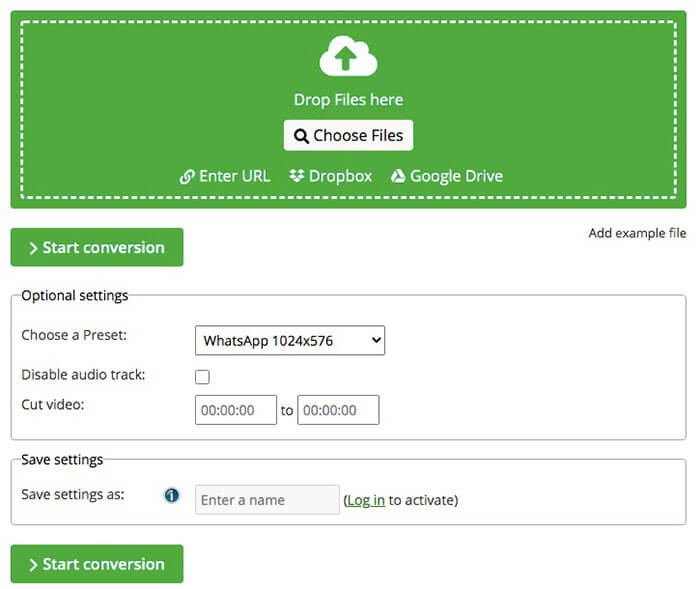
Task: Follow the Log in link
Action: (366, 500)
